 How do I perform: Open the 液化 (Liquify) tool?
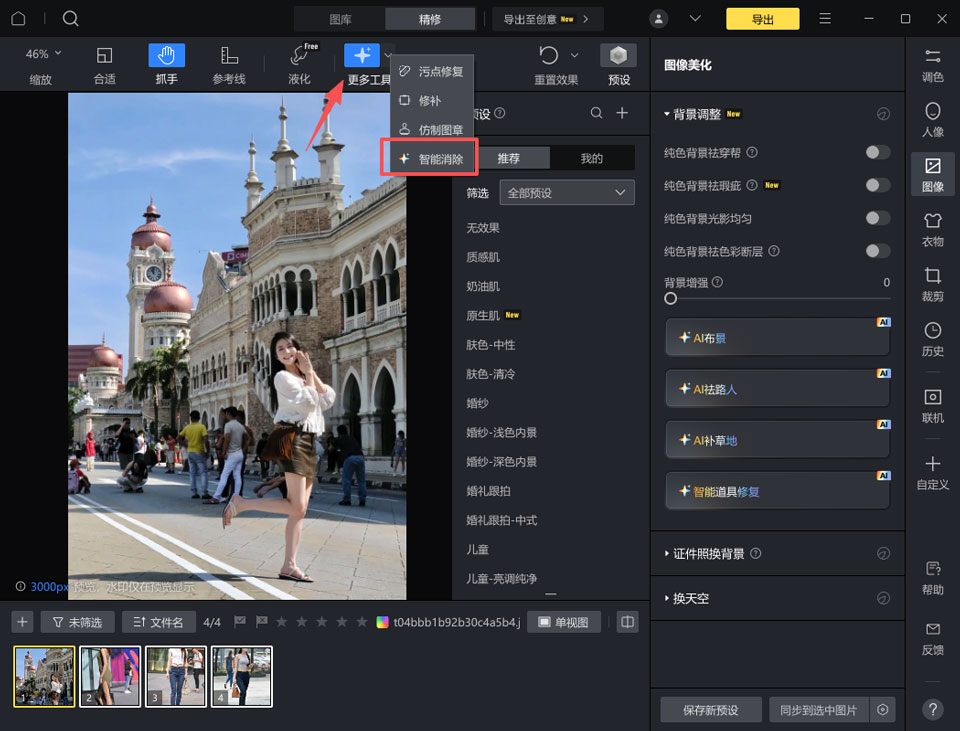click(298, 60)
